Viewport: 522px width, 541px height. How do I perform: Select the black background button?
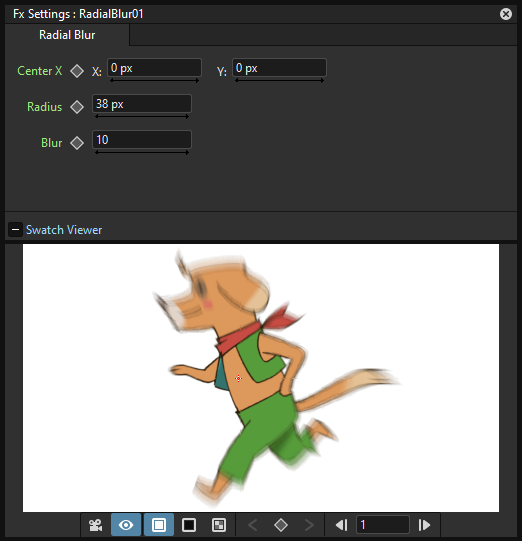click(189, 525)
